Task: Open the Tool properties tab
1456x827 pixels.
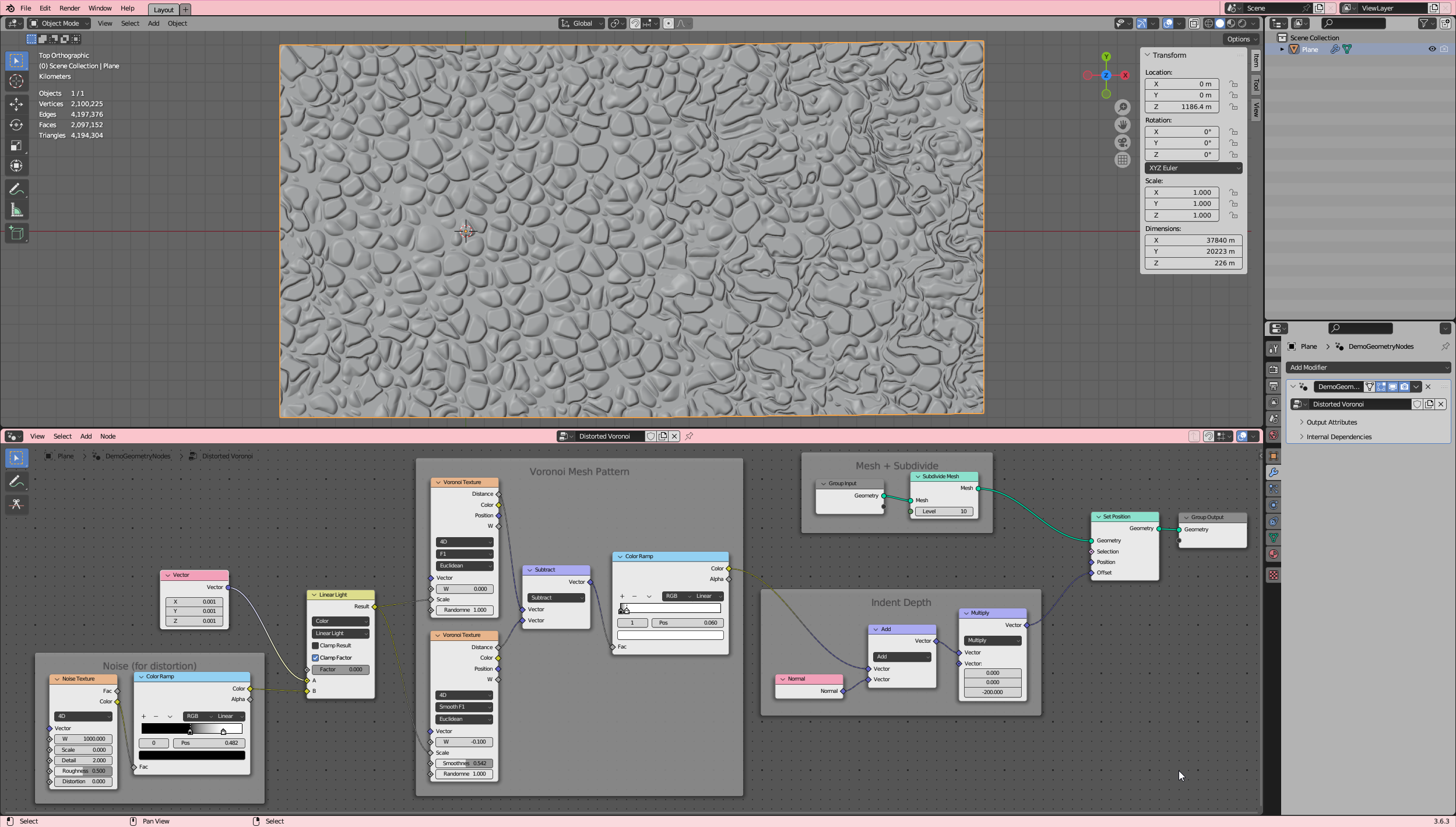Action: 1274,349
